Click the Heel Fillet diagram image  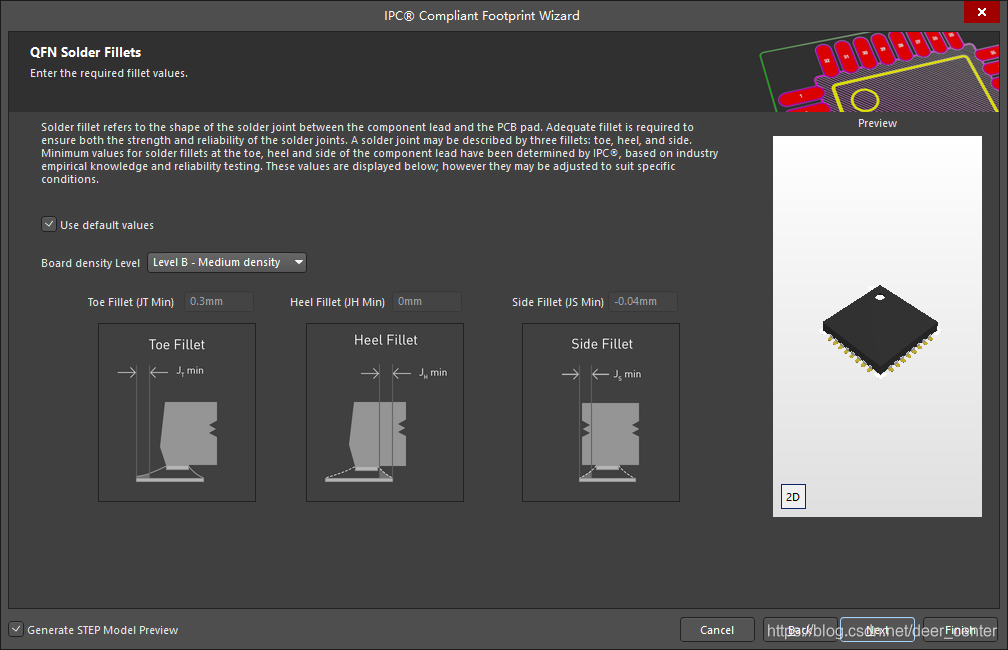click(x=385, y=412)
